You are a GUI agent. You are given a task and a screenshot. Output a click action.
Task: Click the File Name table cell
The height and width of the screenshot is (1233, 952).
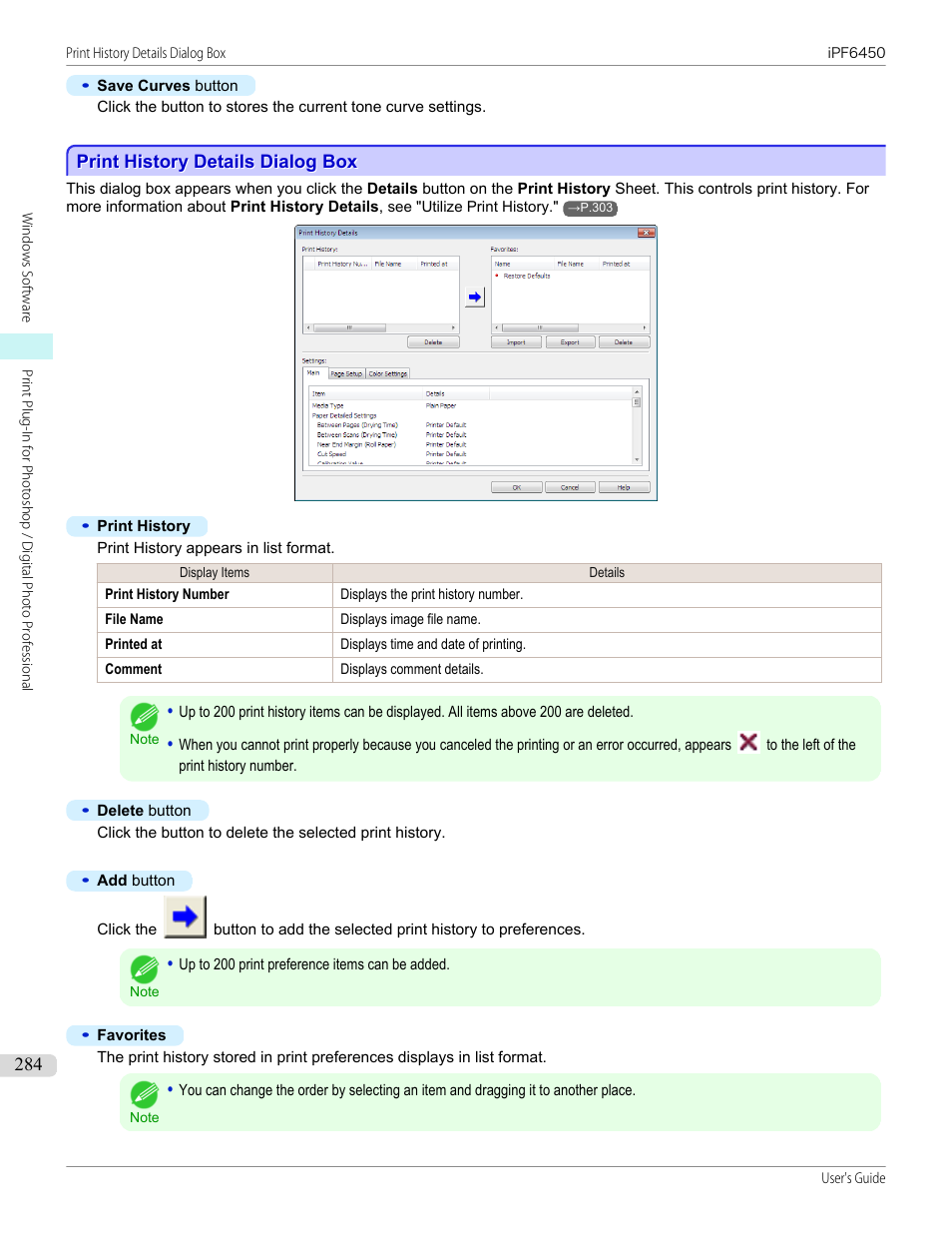[215, 619]
